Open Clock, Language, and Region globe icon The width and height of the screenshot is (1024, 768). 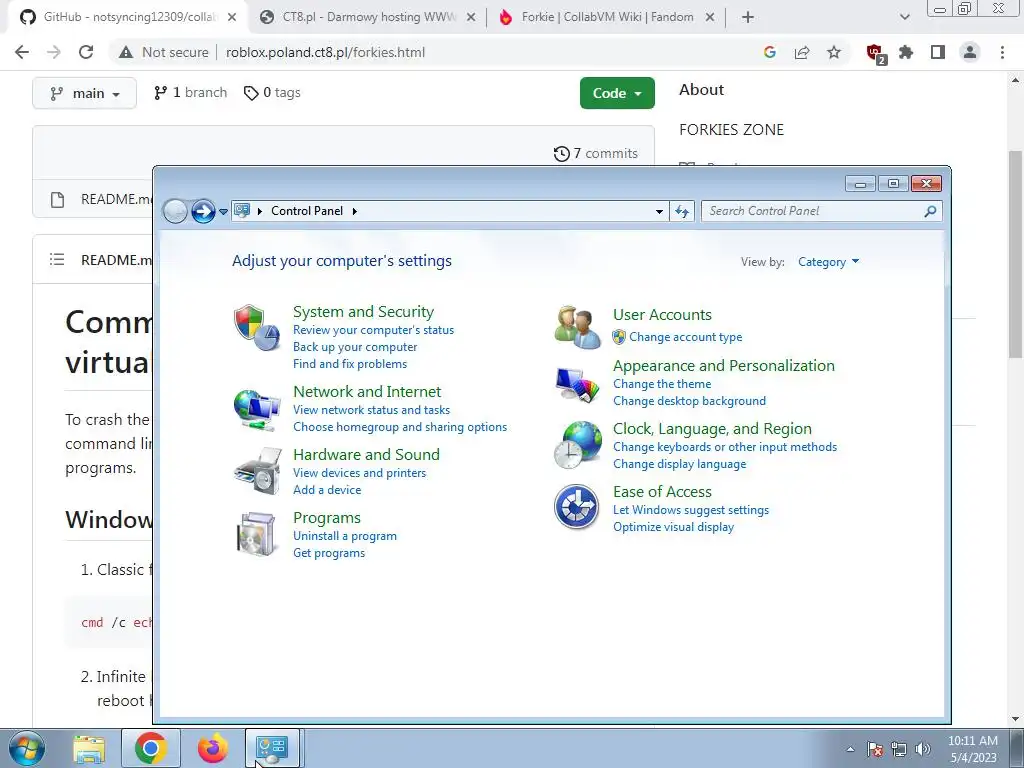[x=577, y=444]
